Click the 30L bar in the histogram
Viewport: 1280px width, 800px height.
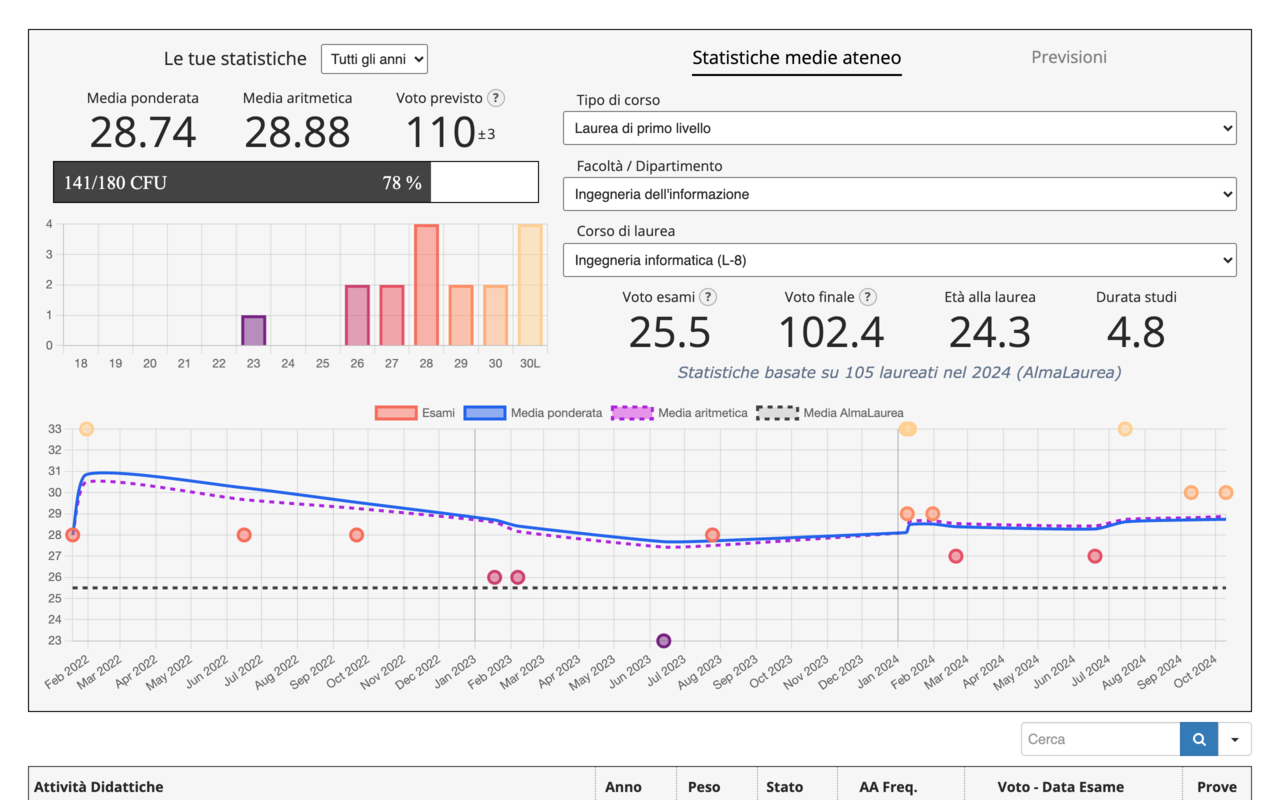pos(530,285)
